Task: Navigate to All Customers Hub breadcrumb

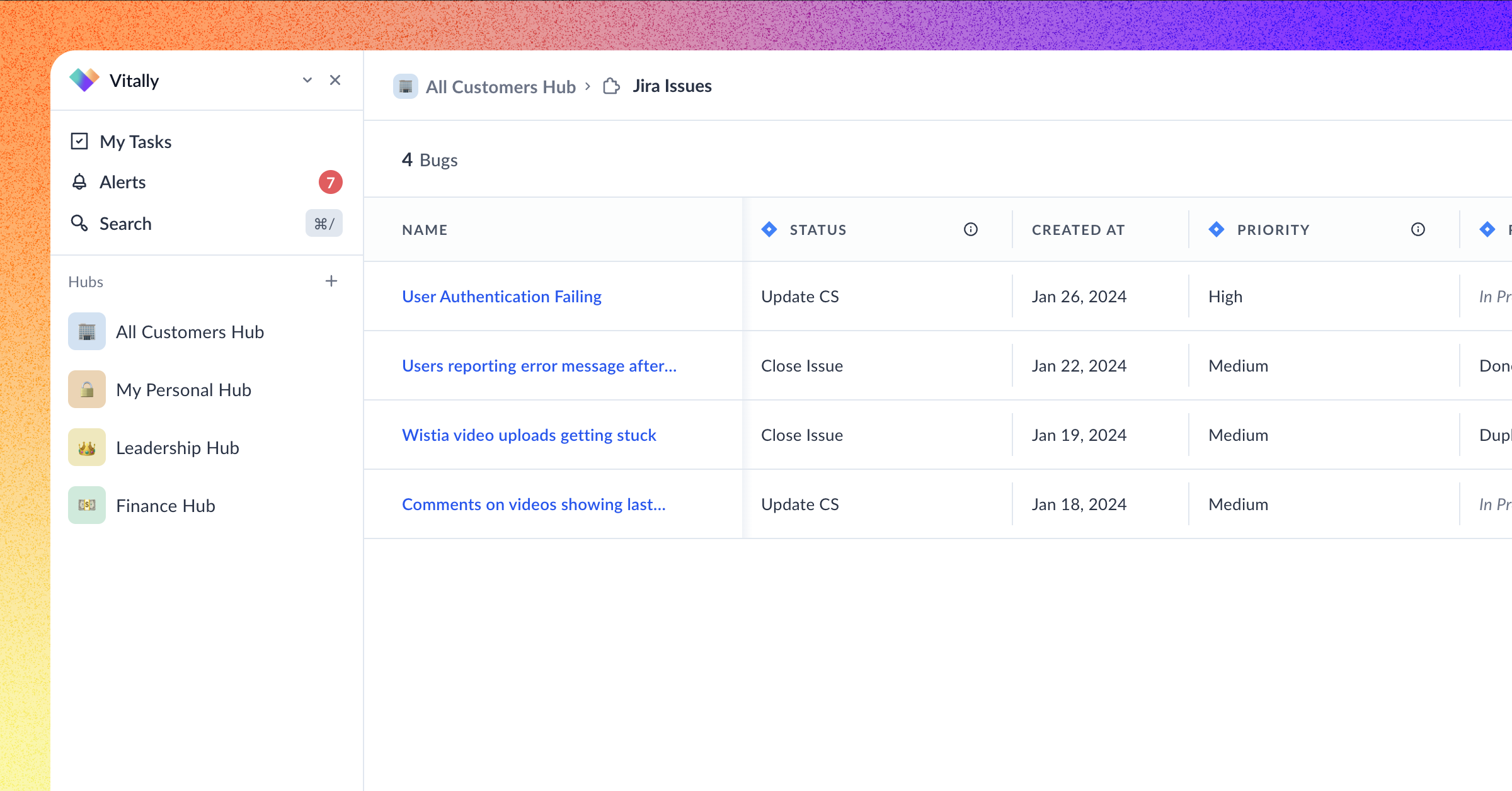Action: click(500, 86)
